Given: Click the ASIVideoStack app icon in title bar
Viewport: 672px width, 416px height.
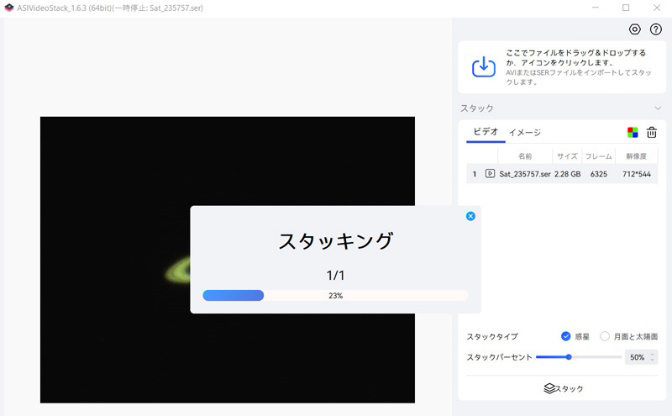Looking at the screenshot, I should click(x=9, y=7).
